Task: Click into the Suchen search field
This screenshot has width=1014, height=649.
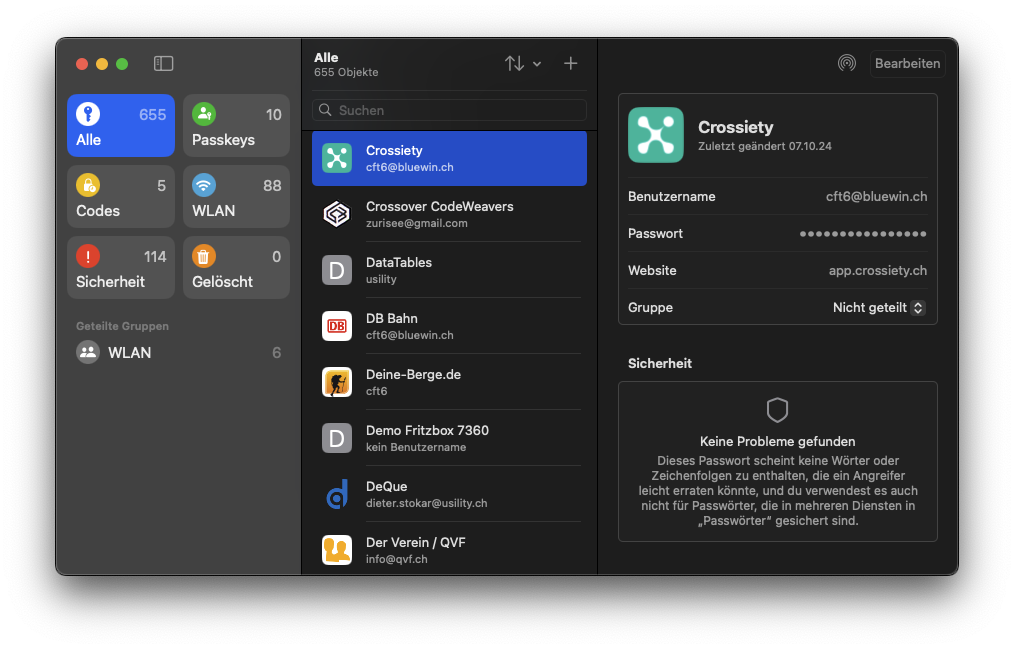Action: pyautogui.click(x=449, y=110)
